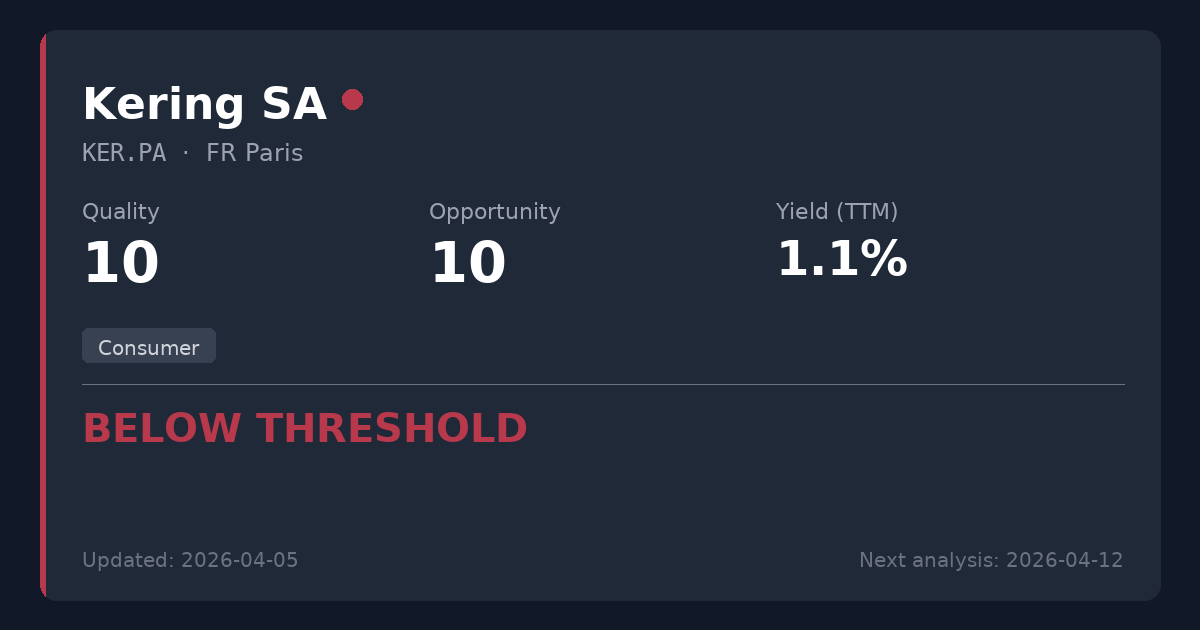Click the Updated: 2026-04-05 timestamp
Screen dimensions: 1200x630
190,560
